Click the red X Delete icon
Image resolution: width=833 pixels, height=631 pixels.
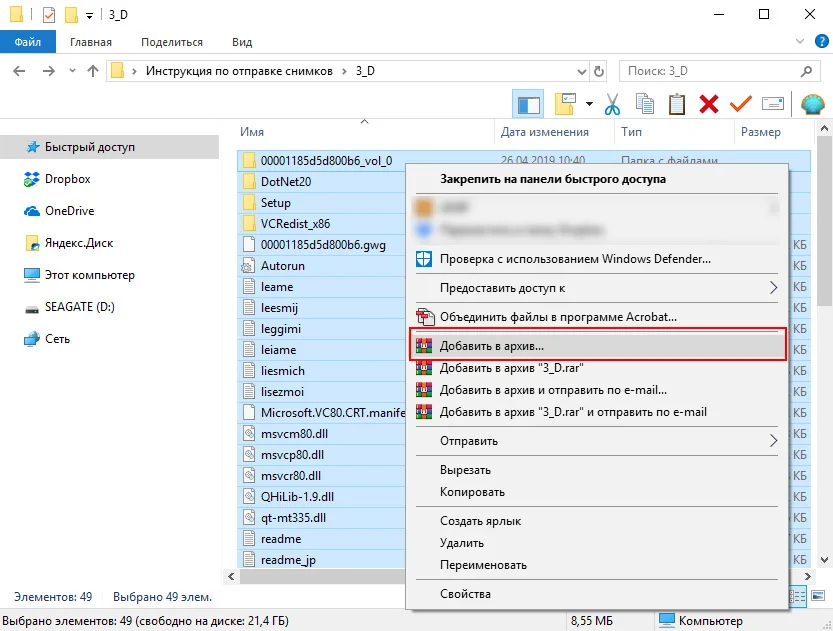tap(709, 104)
